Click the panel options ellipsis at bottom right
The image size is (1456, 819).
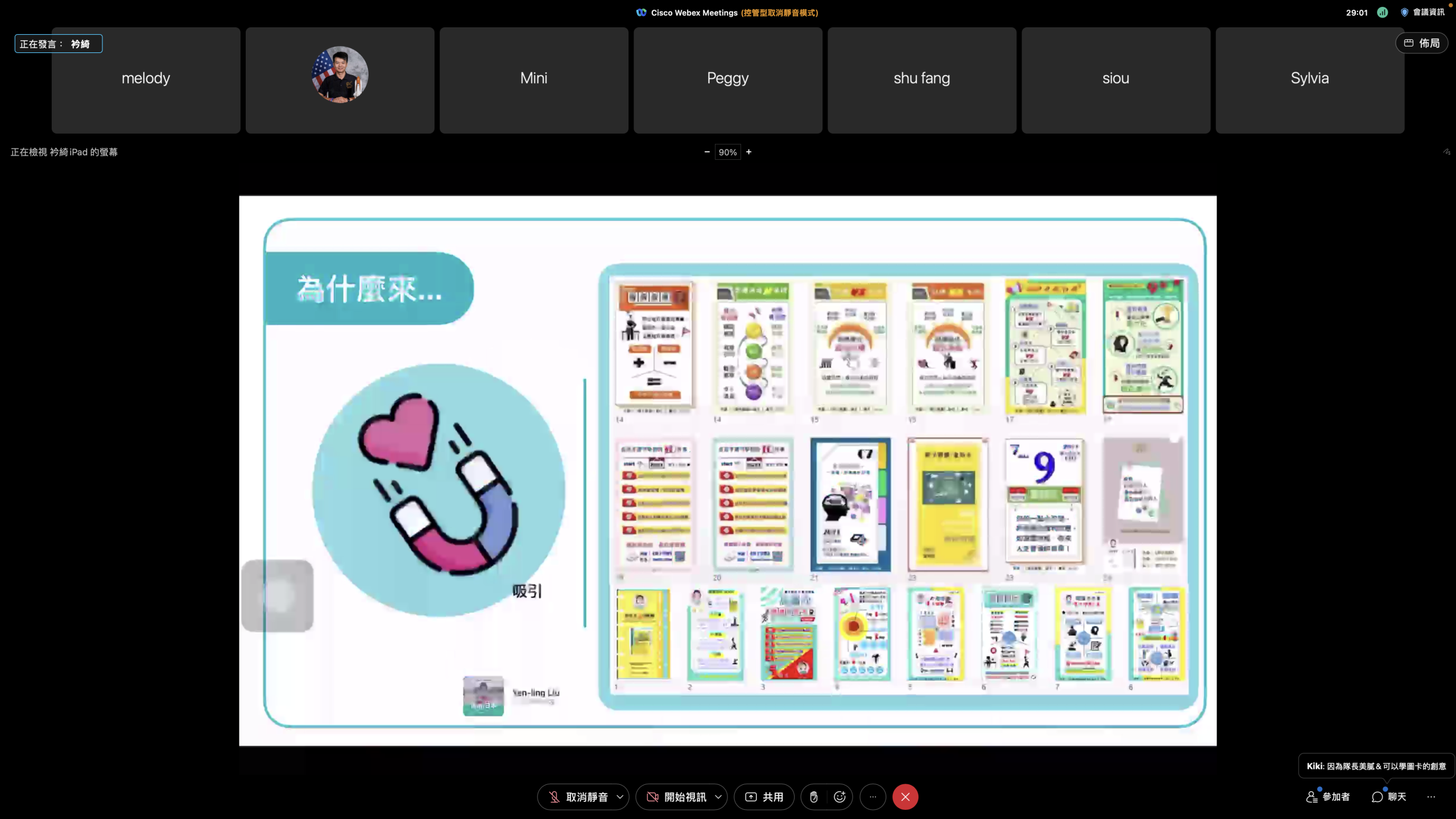1431,797
